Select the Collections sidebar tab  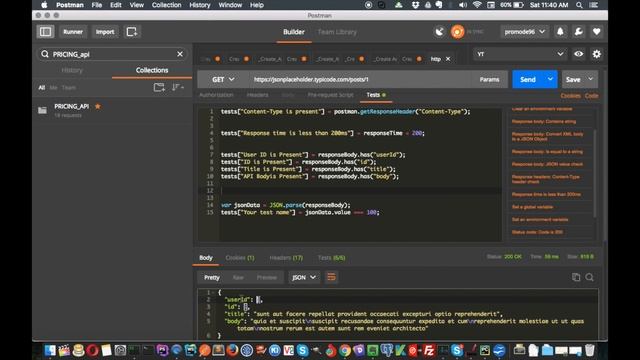point(152,70)
